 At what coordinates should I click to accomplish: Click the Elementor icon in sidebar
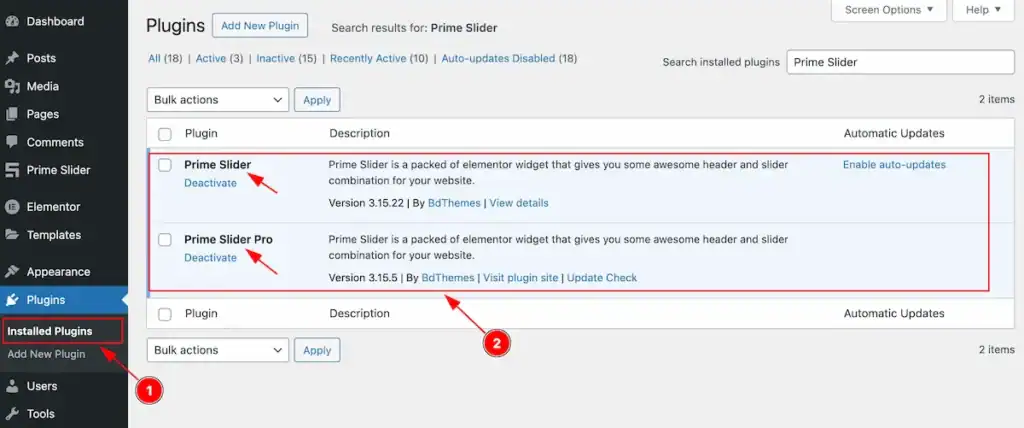tap(12, 207)
